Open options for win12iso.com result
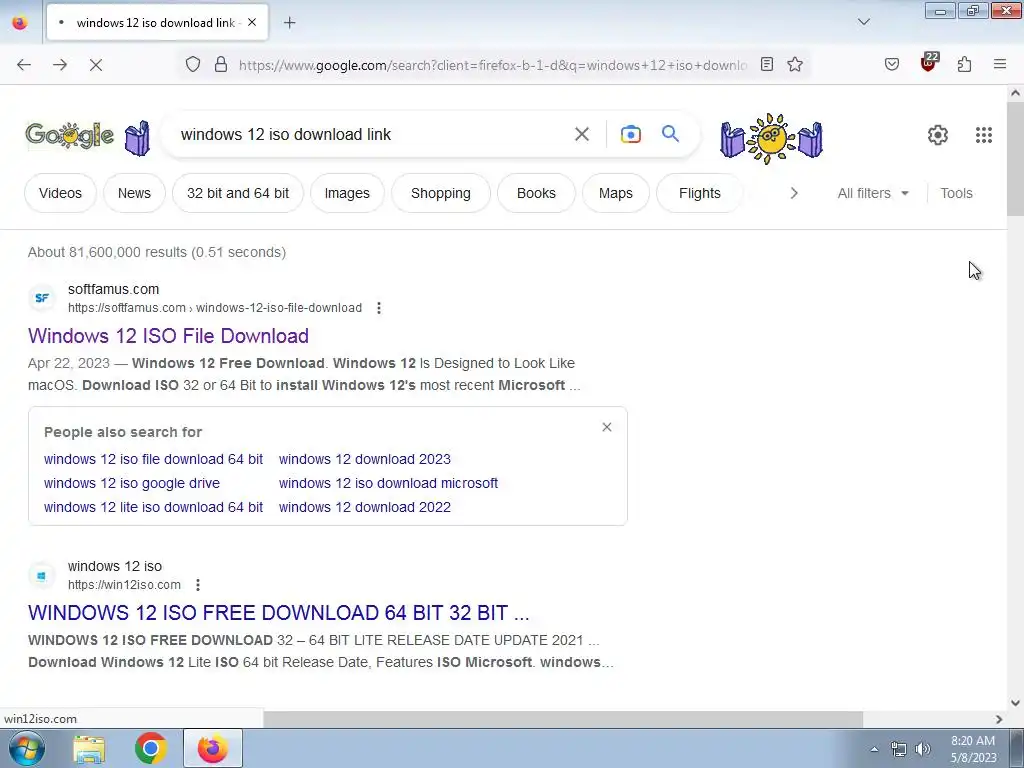This screenshot has height=768, width=1024. pos(198,584)
